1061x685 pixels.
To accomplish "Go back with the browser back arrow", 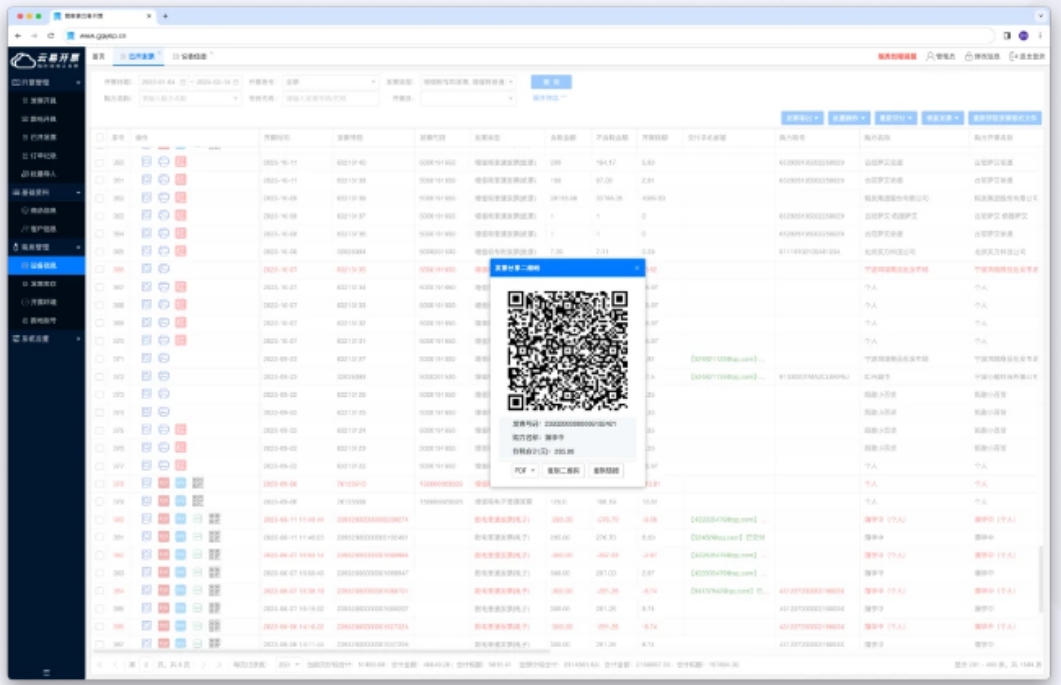I will [18, 35].
